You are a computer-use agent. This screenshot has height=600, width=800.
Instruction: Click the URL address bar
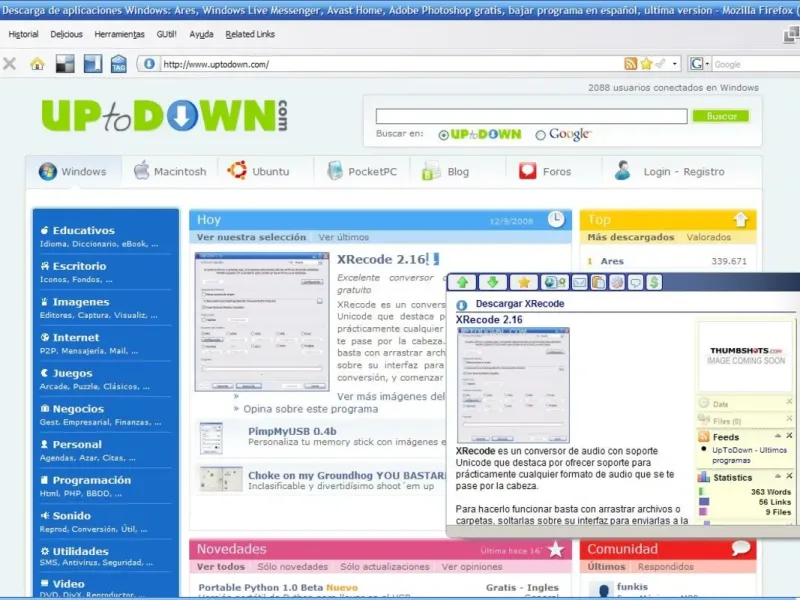click(390, 64)
